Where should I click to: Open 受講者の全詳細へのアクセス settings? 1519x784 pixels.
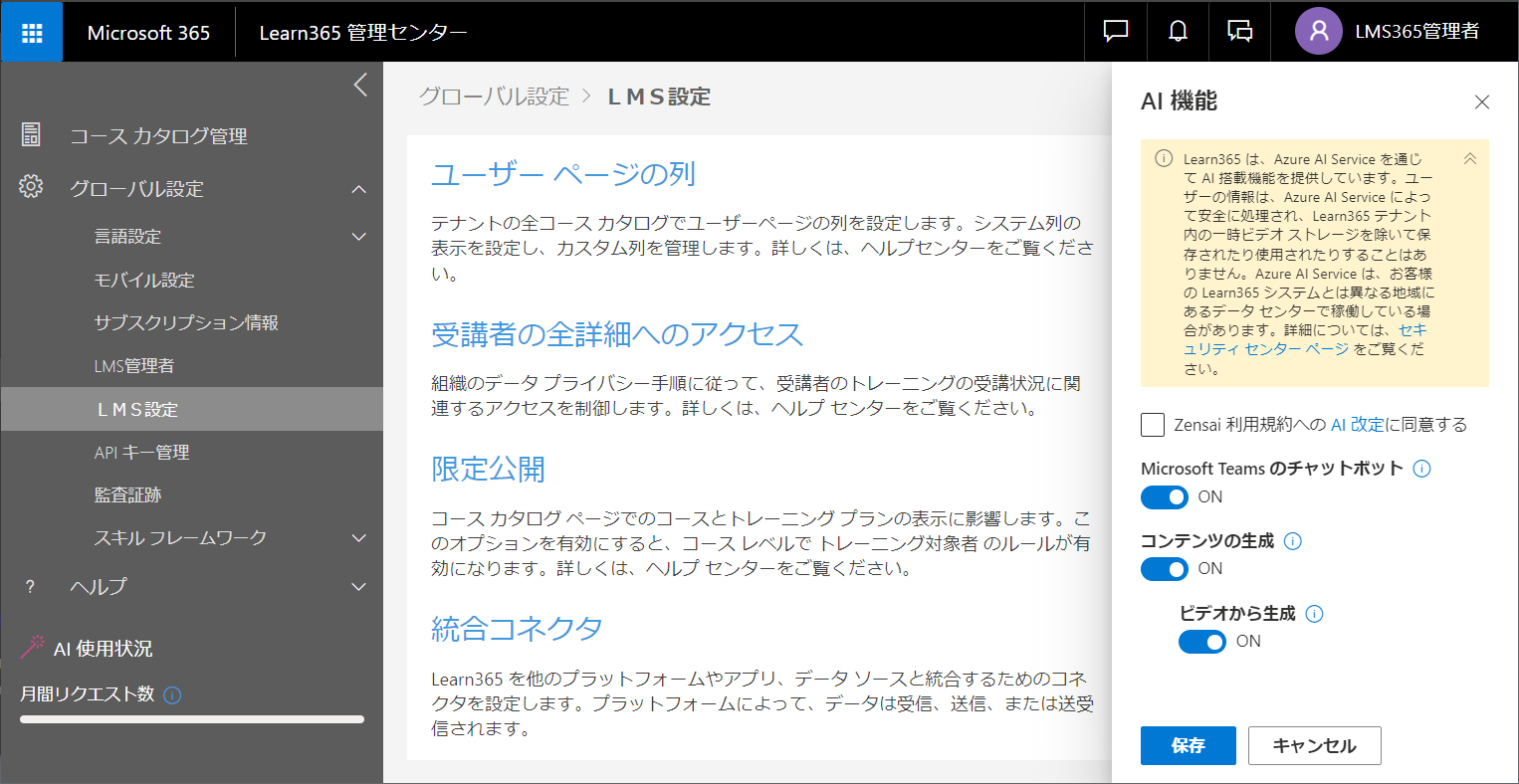[x=617, y=334]
